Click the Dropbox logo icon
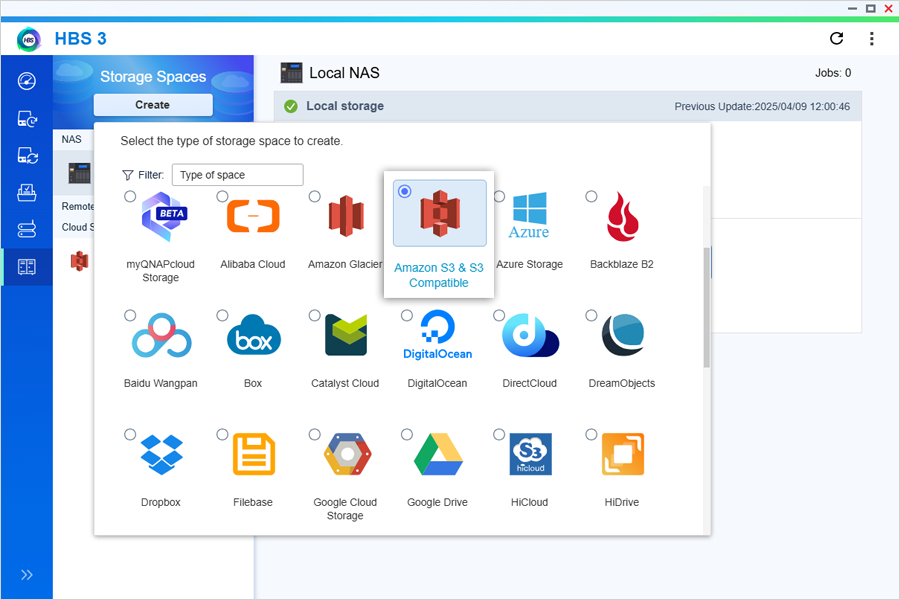Image resolution: width=900 pixels, height=600 pixels. coord(161,454)
